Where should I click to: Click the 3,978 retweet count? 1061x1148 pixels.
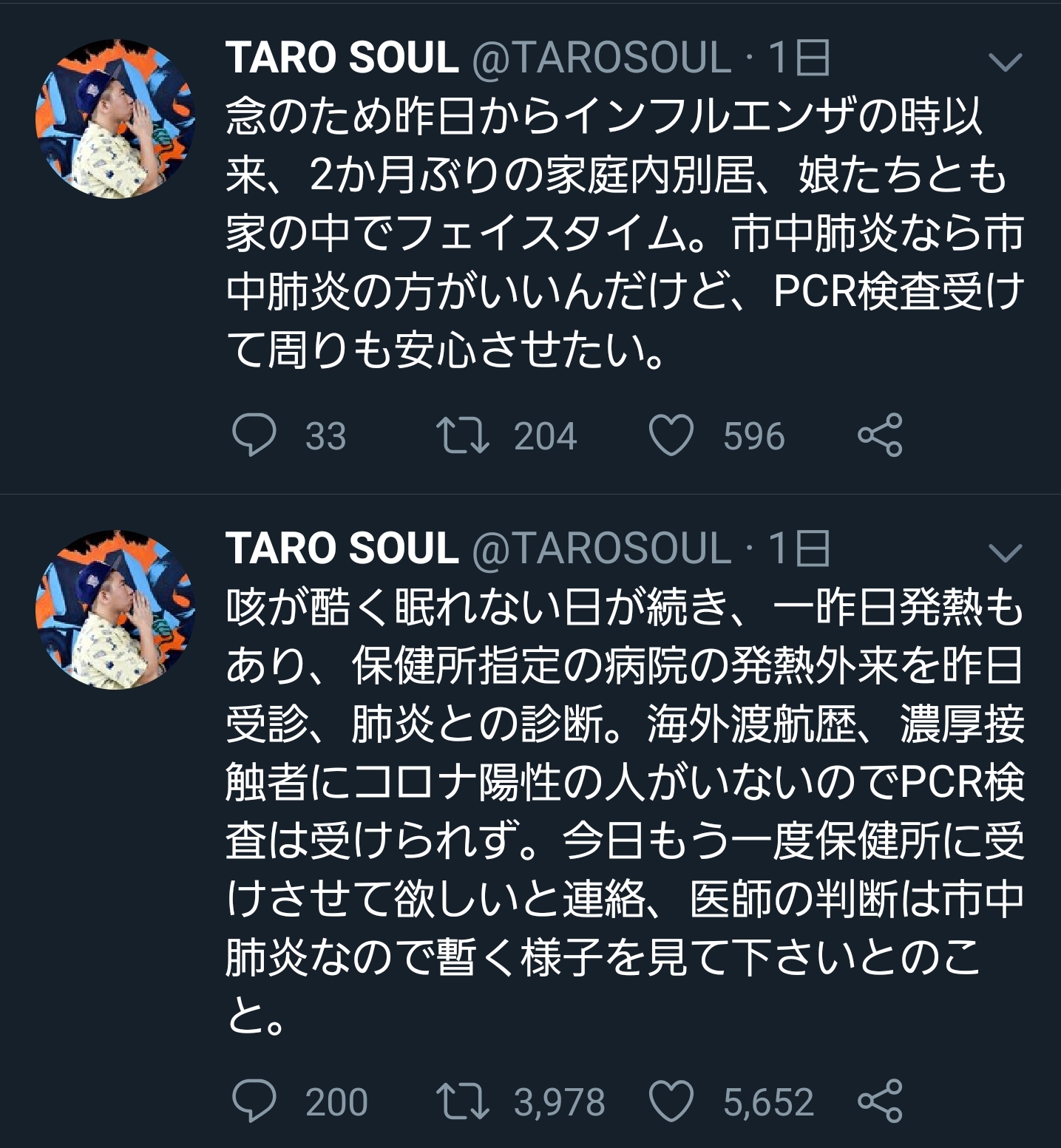(x=559, y=1102)
